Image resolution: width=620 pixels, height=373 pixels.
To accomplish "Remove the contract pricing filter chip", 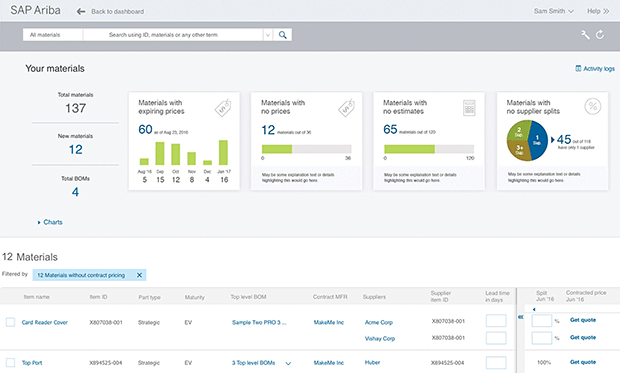I will click(139, 275).
